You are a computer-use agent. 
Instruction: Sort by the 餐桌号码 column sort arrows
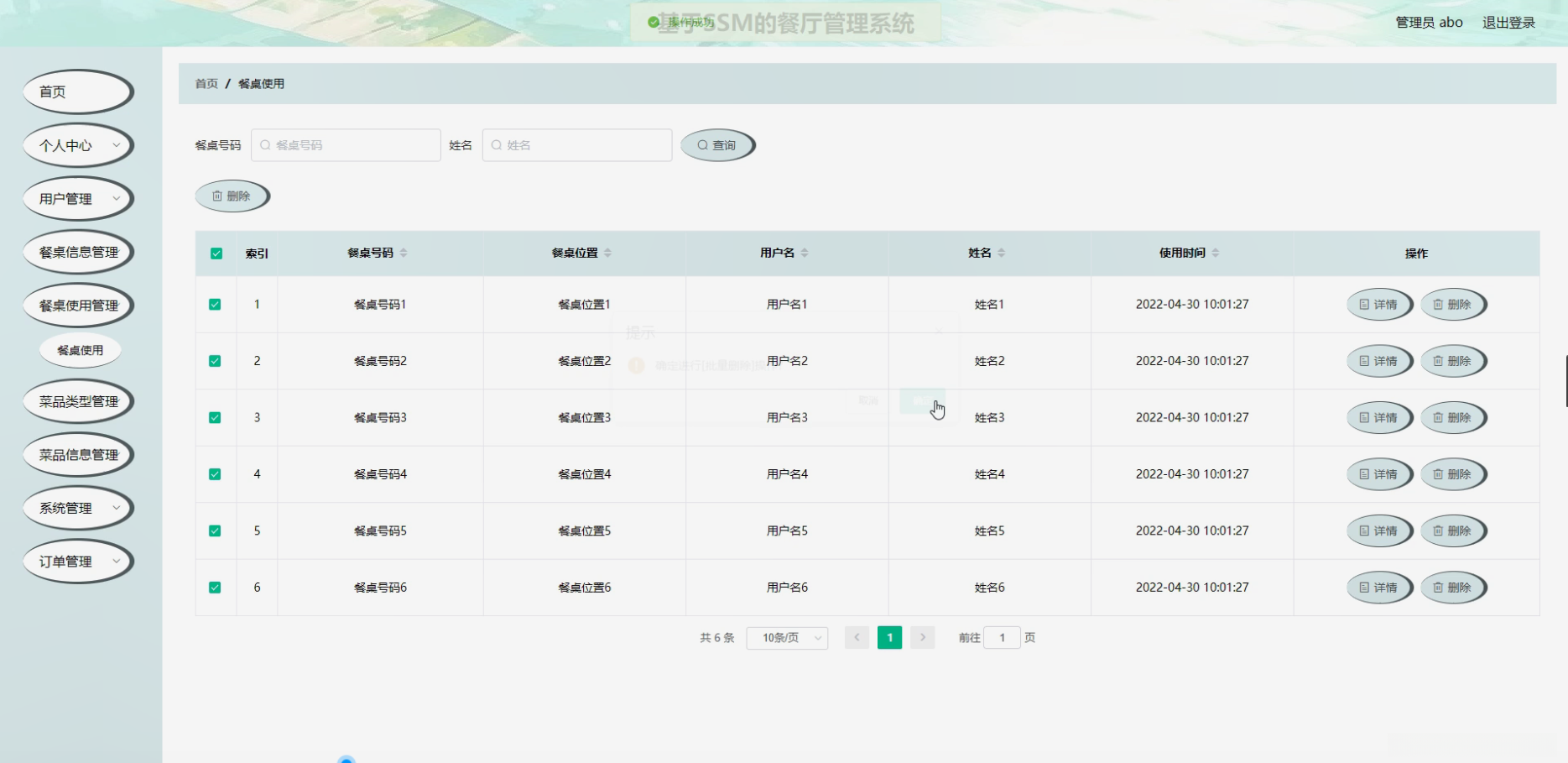(404, 253)
